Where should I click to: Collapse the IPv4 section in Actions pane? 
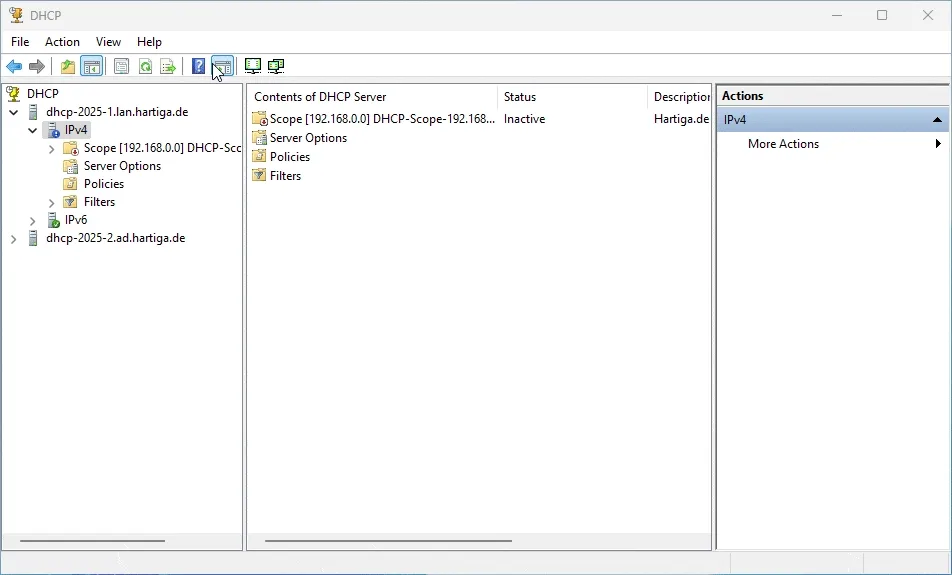pos(937,120)
